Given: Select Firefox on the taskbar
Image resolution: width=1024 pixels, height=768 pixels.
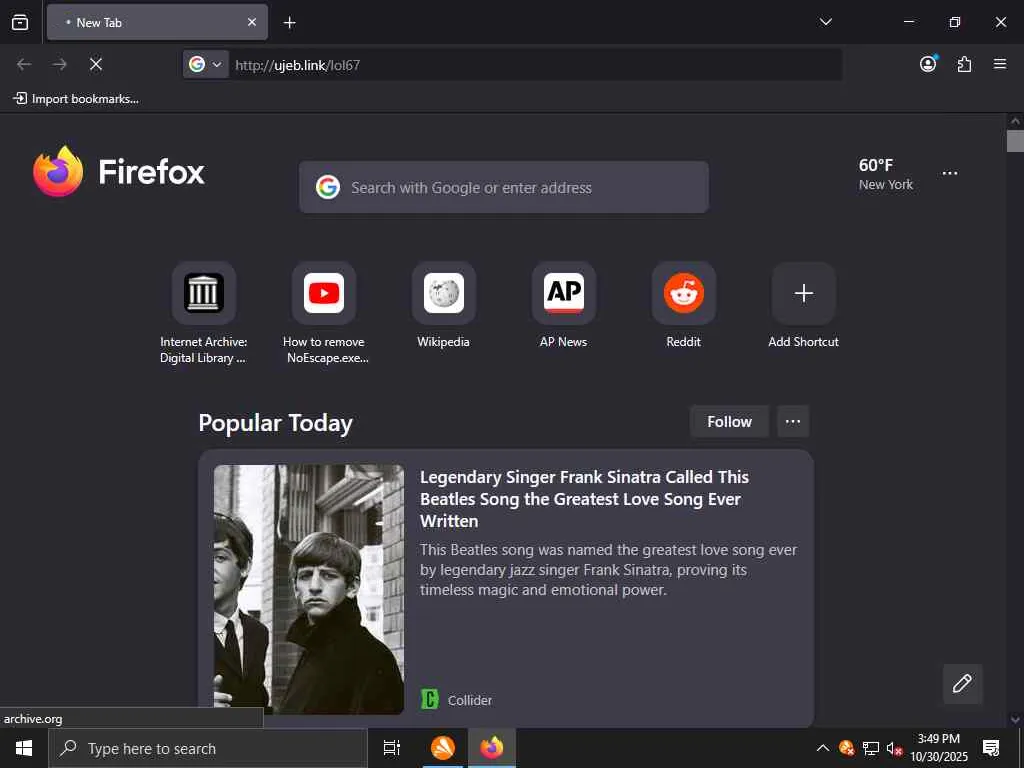Looking at the screenshot, I should click(x=492, y=748).
